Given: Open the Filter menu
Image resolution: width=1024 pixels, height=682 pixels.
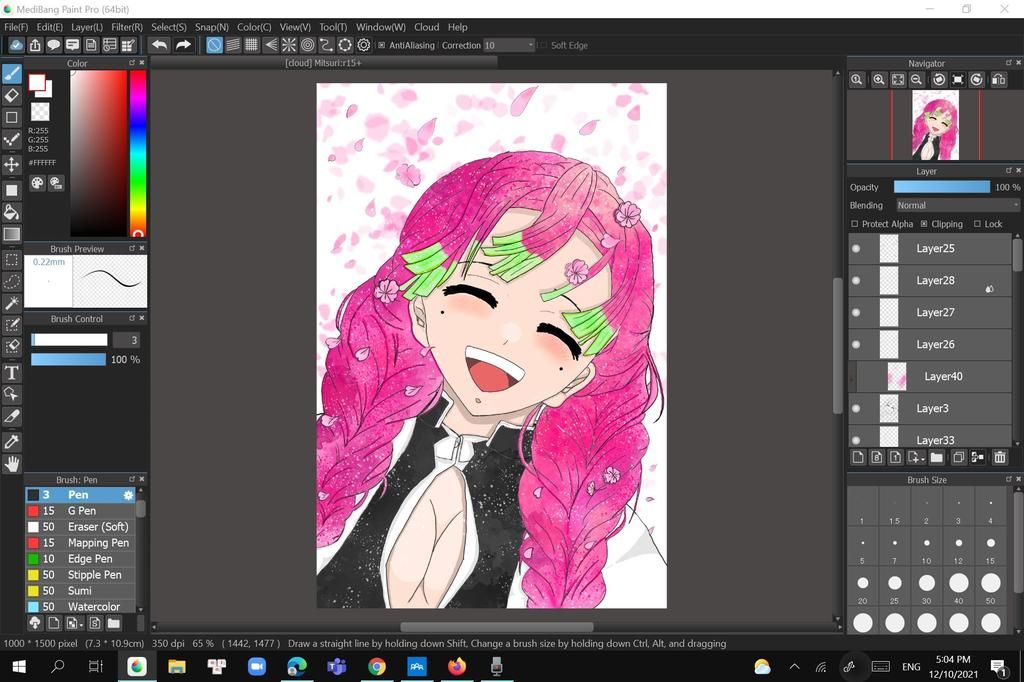Looking at the screenshot, I should [x=127, y=27].
